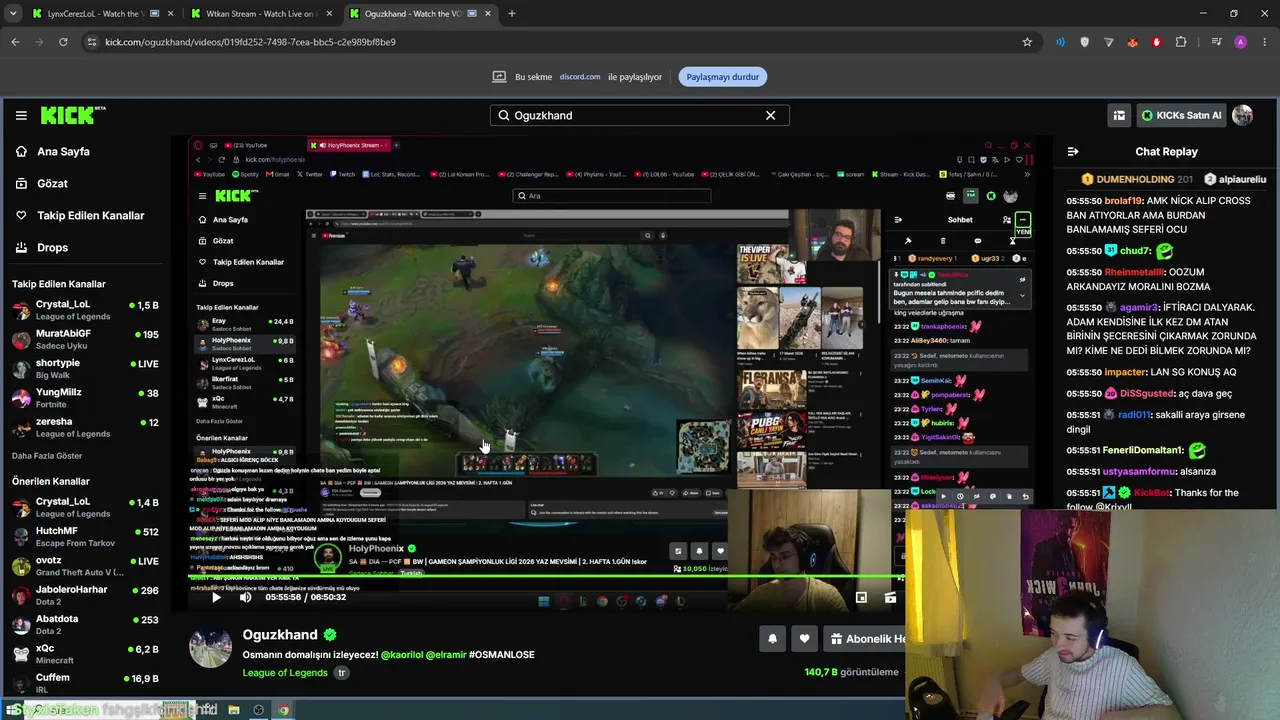Open League of Legends category link
This screenshot has height=720, width=1280.
[x=285, y=673]
